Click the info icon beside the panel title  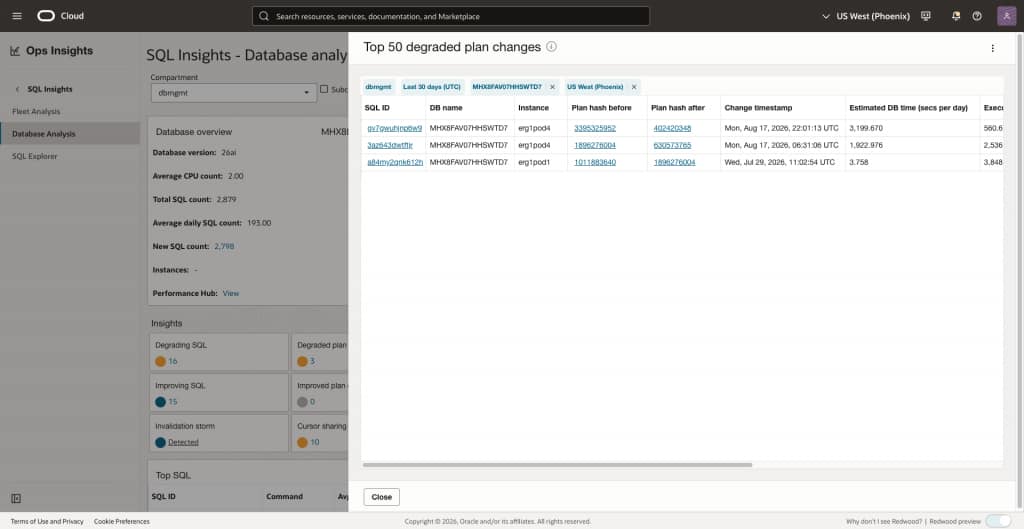point(551,47)
